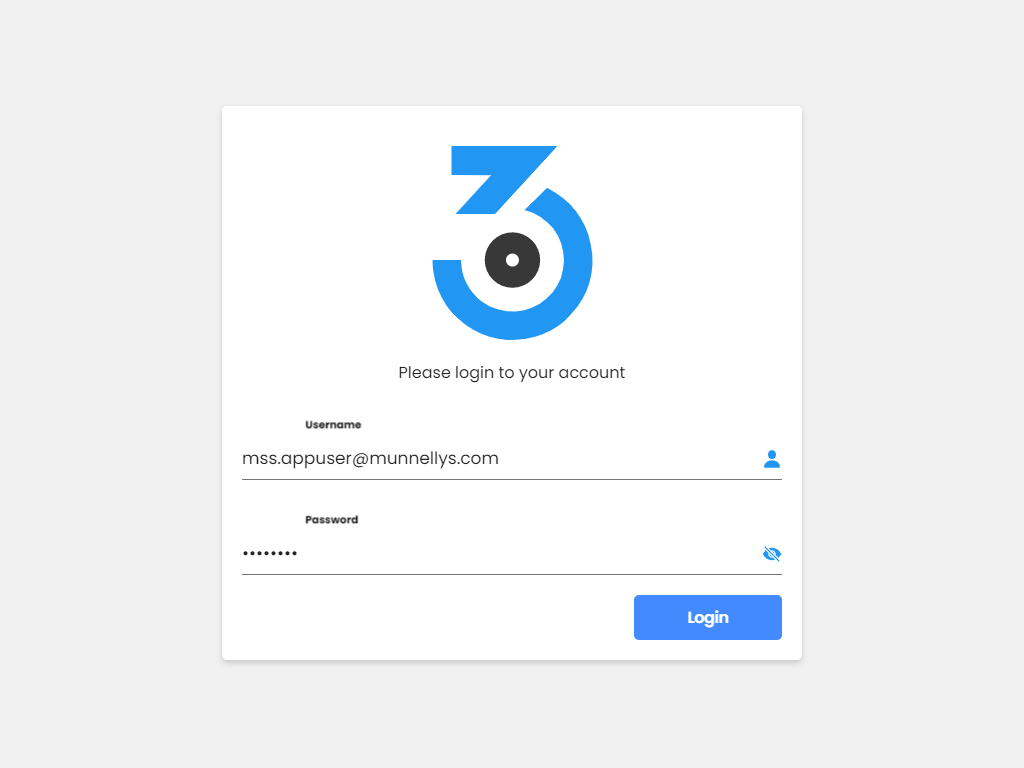Place the cursor in the mss.appuser@munnellys.com text
This screenshot has width=1024, height=768.
[370, 458]
